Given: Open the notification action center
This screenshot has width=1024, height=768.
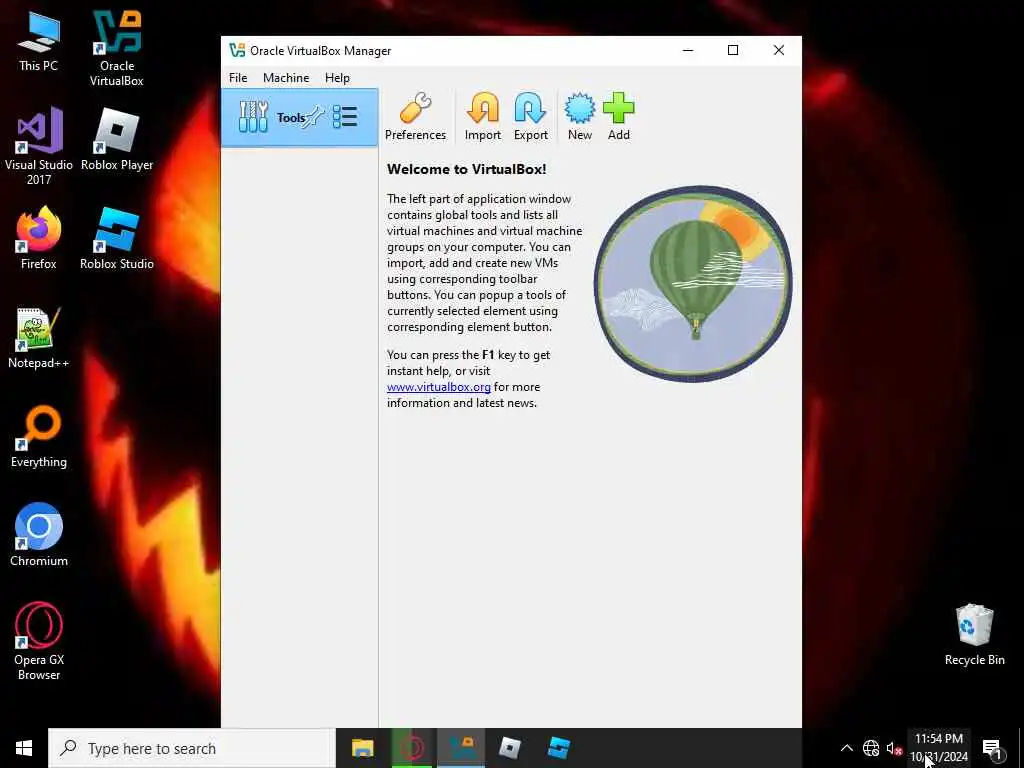Looking at the screenshot, I should (992, 748).
